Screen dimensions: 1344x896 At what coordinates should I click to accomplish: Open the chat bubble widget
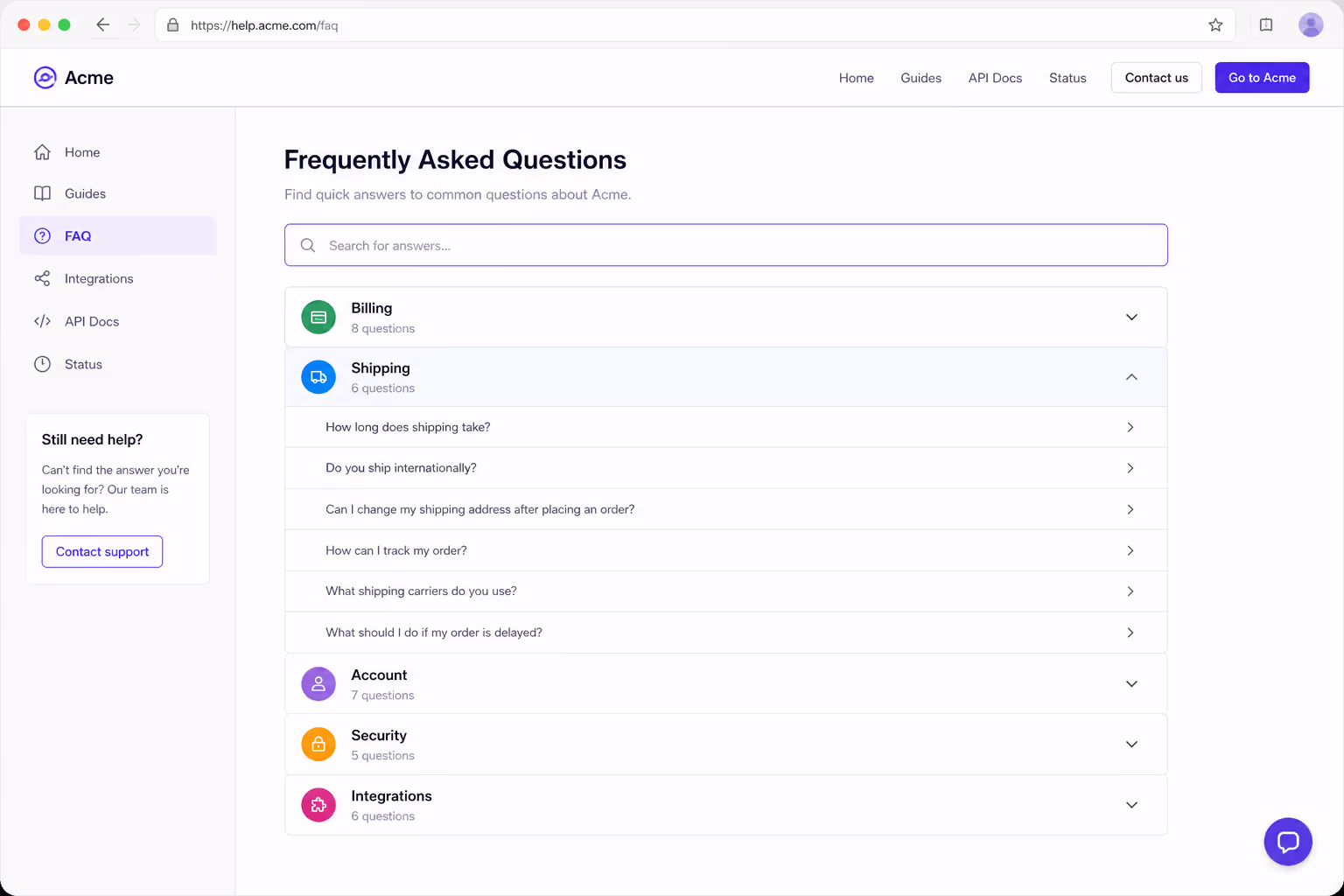(x=1288, y=842)
